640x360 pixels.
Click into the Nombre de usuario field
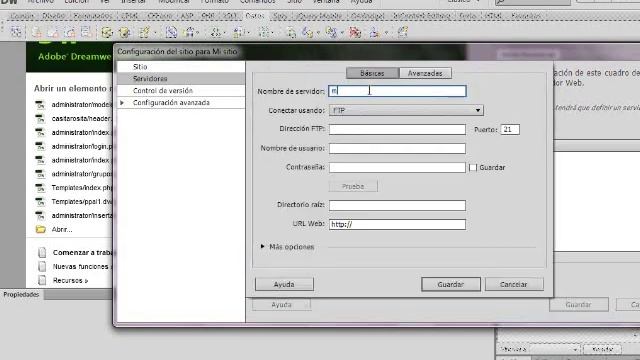[397, 148]
